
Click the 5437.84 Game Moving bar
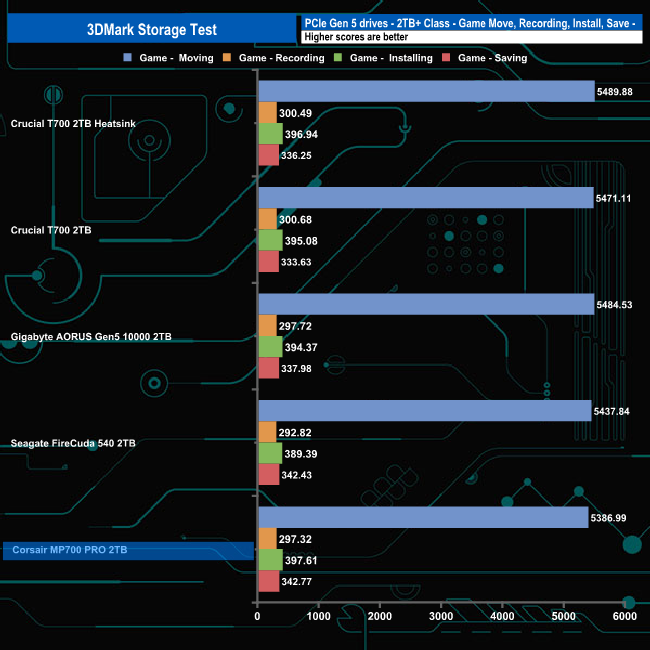pyautogui.click(x=425, y=411)
